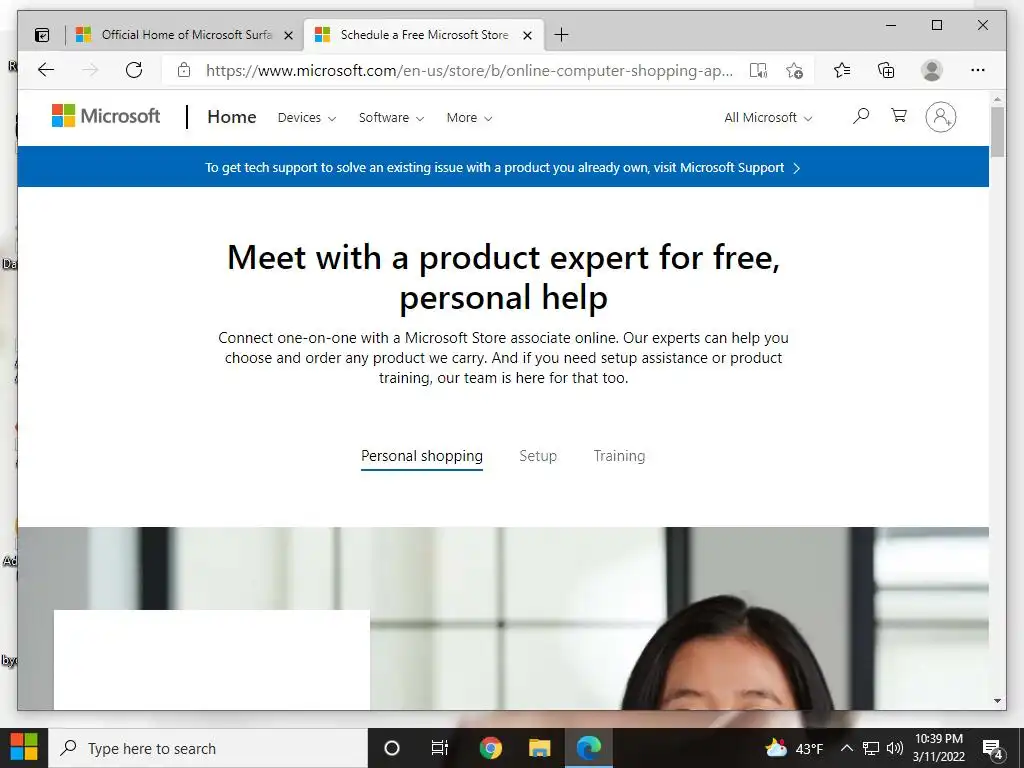Open File Explorer from taskbar
The width and height of the screenshot is (1024, 768).
tap(539, 748)
